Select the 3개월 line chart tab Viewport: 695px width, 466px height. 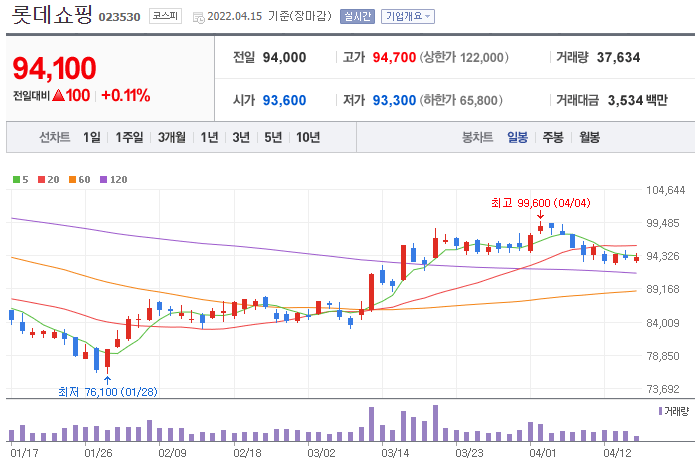(x=172, y=137)
